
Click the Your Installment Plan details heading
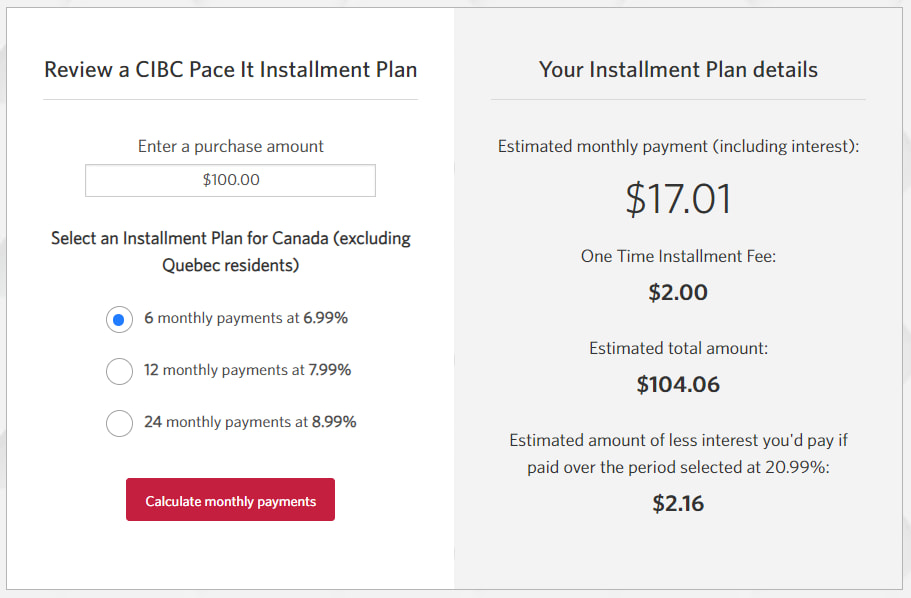click(678, 69)
